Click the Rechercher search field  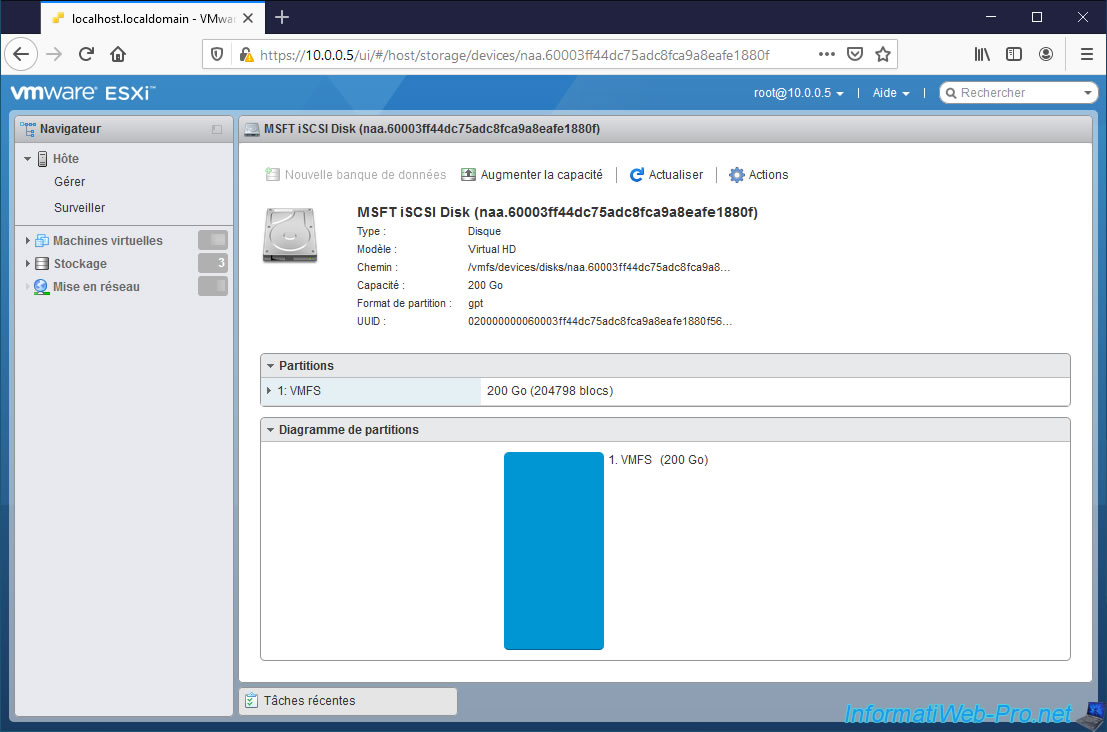[x=1019, y=92]
